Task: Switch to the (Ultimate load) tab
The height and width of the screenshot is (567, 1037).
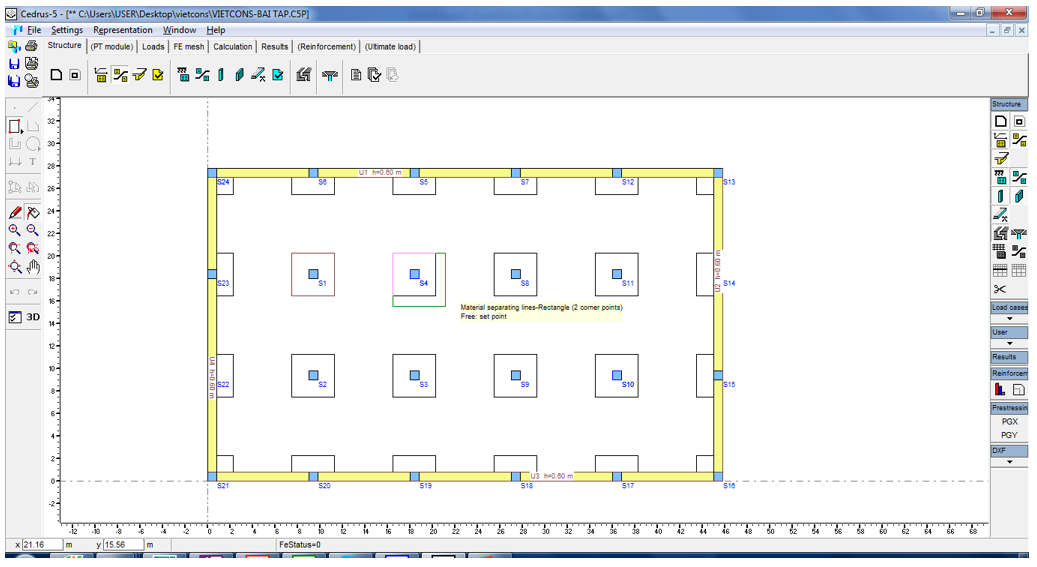Action: tap(390, 46)
